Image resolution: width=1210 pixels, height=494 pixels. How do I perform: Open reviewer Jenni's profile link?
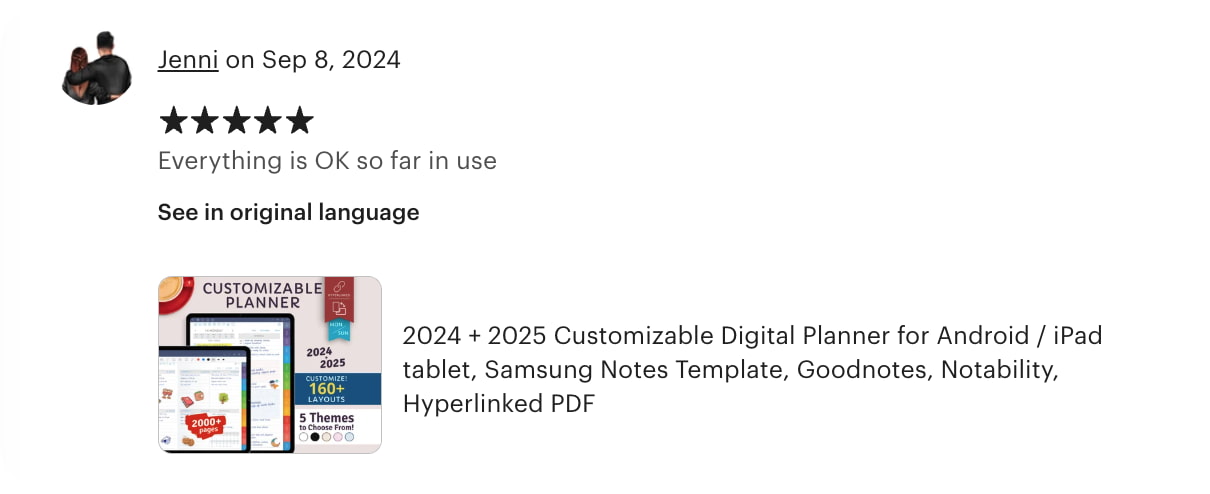coord(188,60)
